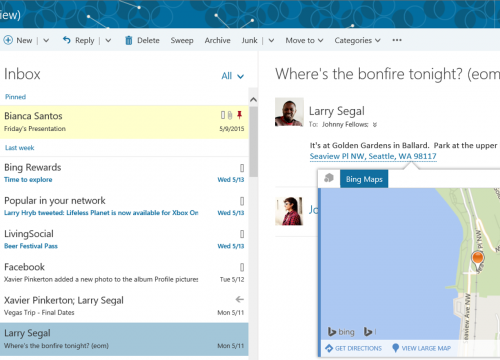Open the Categories dropdown
Viewport: 500px width, 360px height.
(x=357, y=40)
